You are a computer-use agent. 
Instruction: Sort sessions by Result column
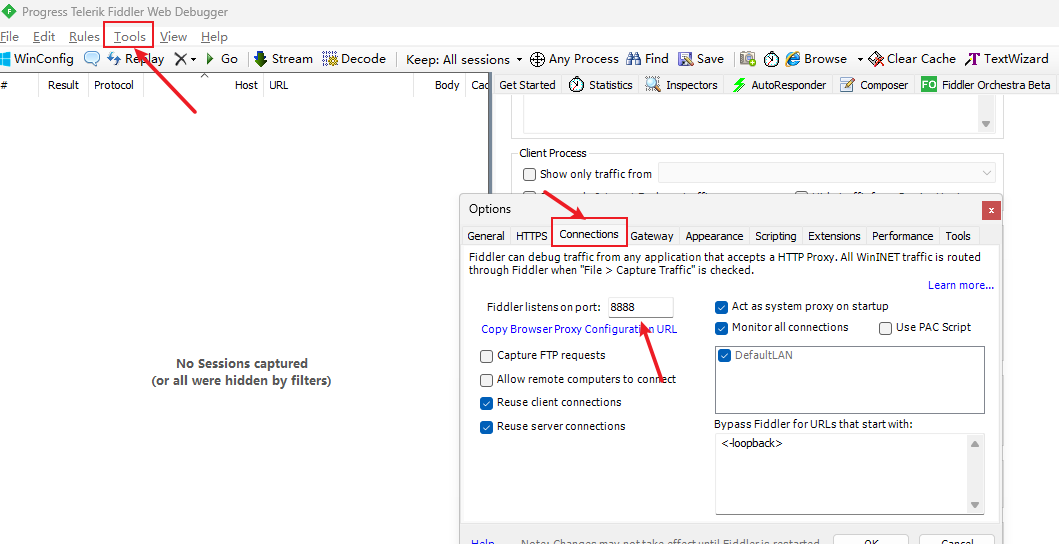tap(63, 85)
